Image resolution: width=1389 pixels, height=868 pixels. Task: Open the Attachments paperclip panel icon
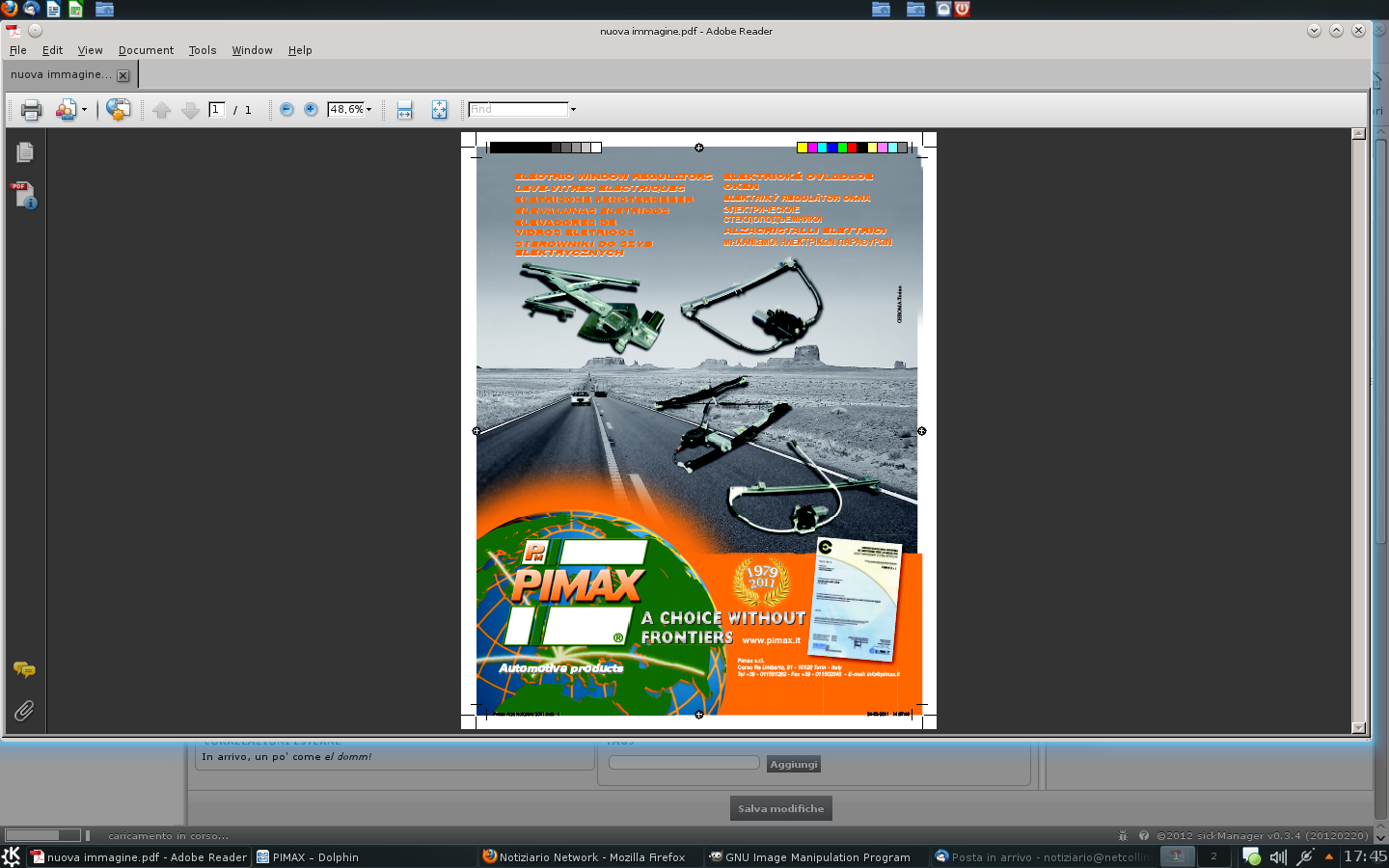(x=24, y=711)
